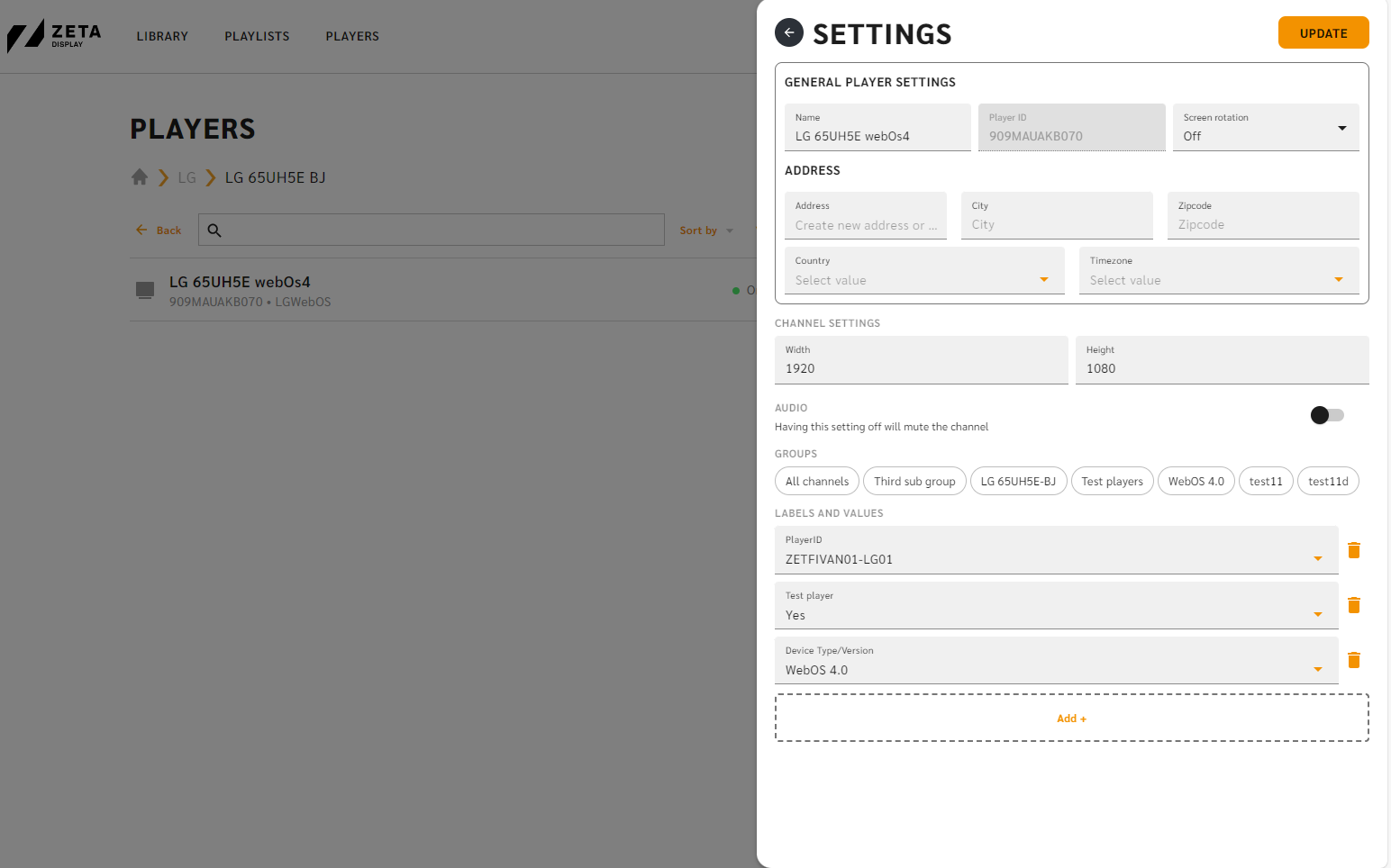Toggle the Audio switch
1391x868 pixels.
(x=1327, y=415)
